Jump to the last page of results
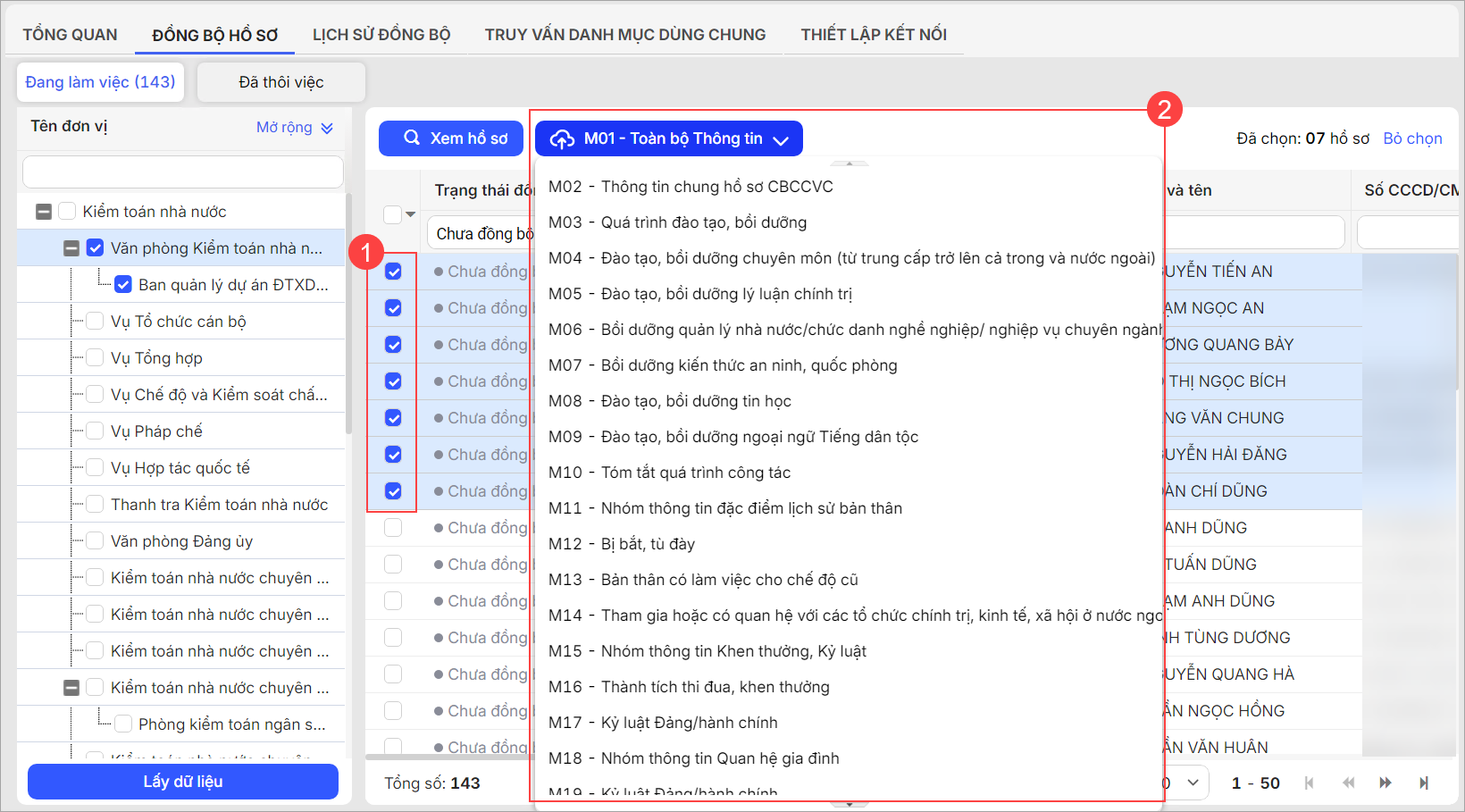 click(x=1423, y=783)
